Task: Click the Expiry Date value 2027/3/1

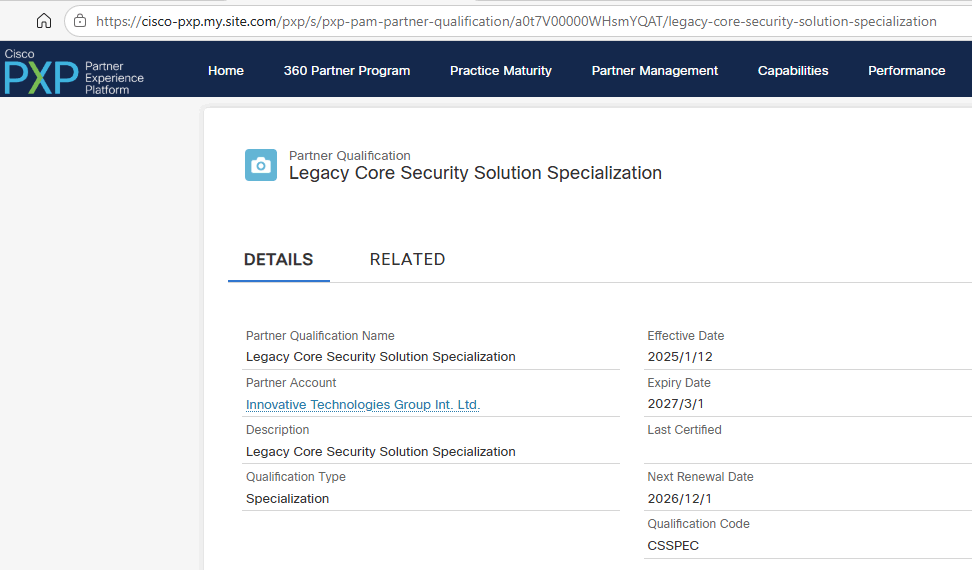Action: [x=676, y=404]
